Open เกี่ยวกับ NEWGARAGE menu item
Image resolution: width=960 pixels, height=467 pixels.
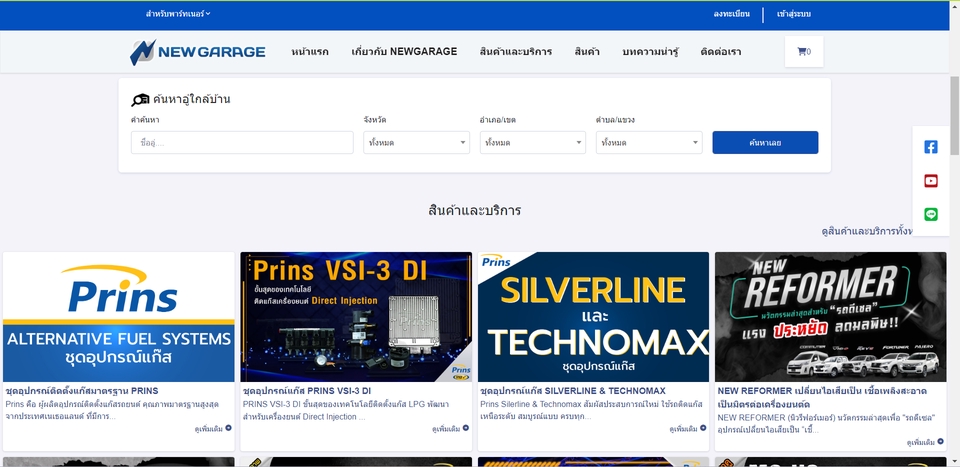click(x=404, y=52)
